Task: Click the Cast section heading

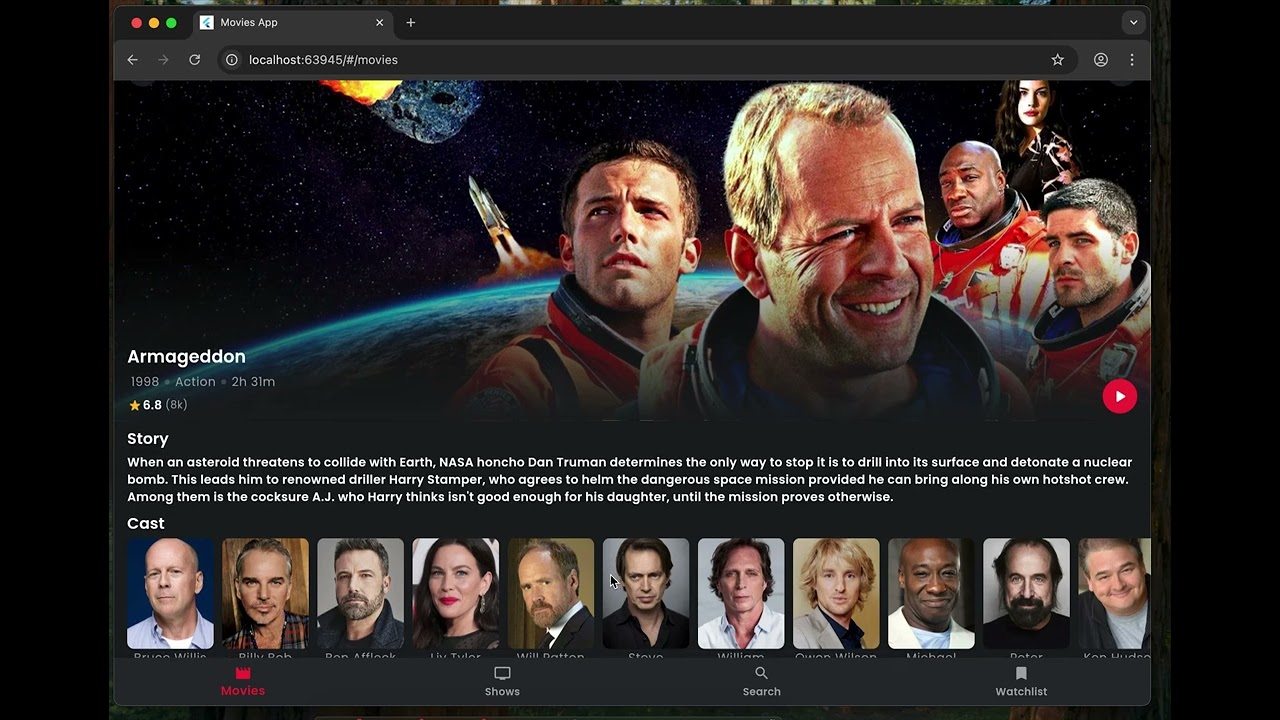Action: pyautogui.click(x=146, y=523)
